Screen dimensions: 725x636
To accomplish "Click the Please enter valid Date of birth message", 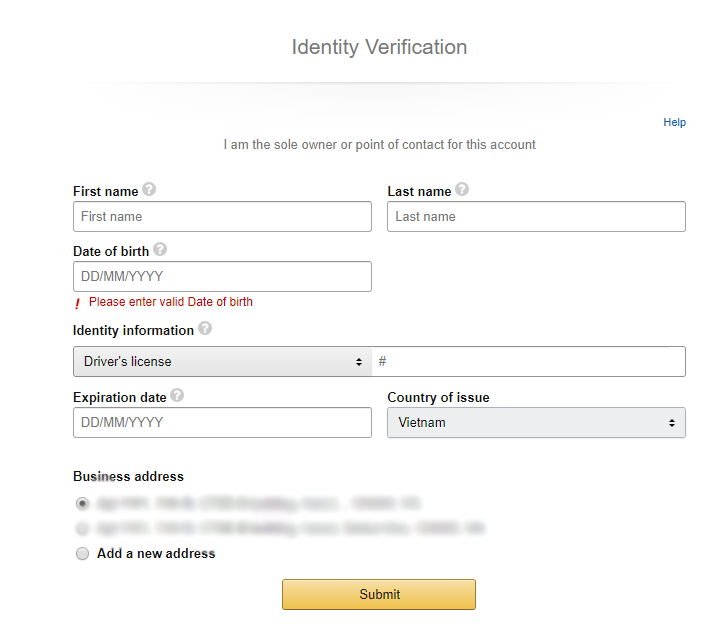I will coord(171,302).
